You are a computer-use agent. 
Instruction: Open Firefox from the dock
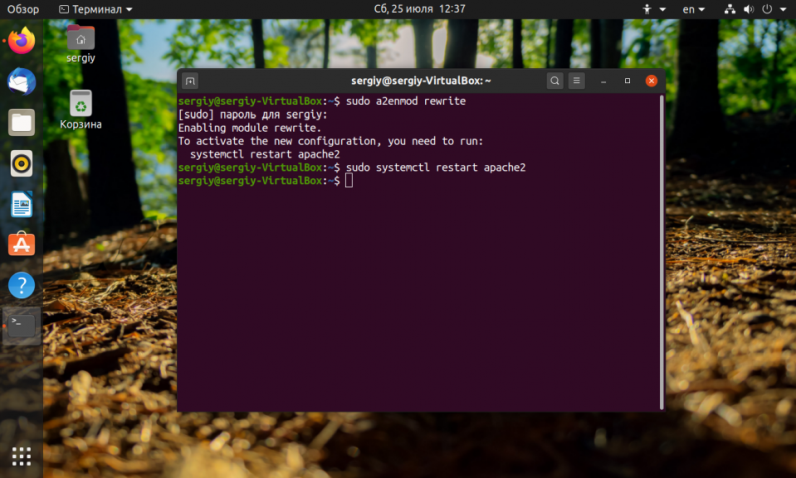[x=21, y=41]
